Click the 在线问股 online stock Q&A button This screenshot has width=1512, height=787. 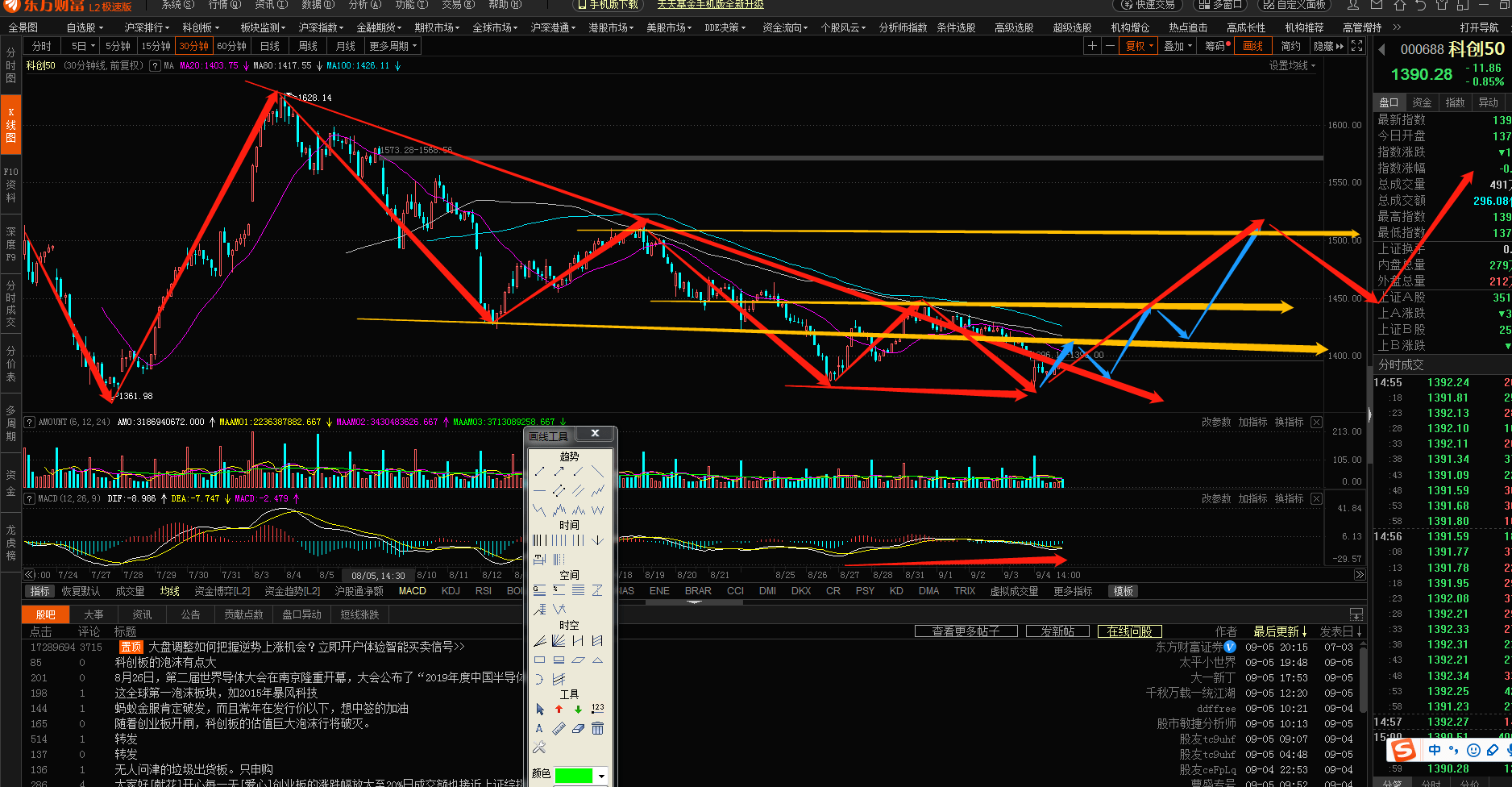click(x=1129, y=631)
